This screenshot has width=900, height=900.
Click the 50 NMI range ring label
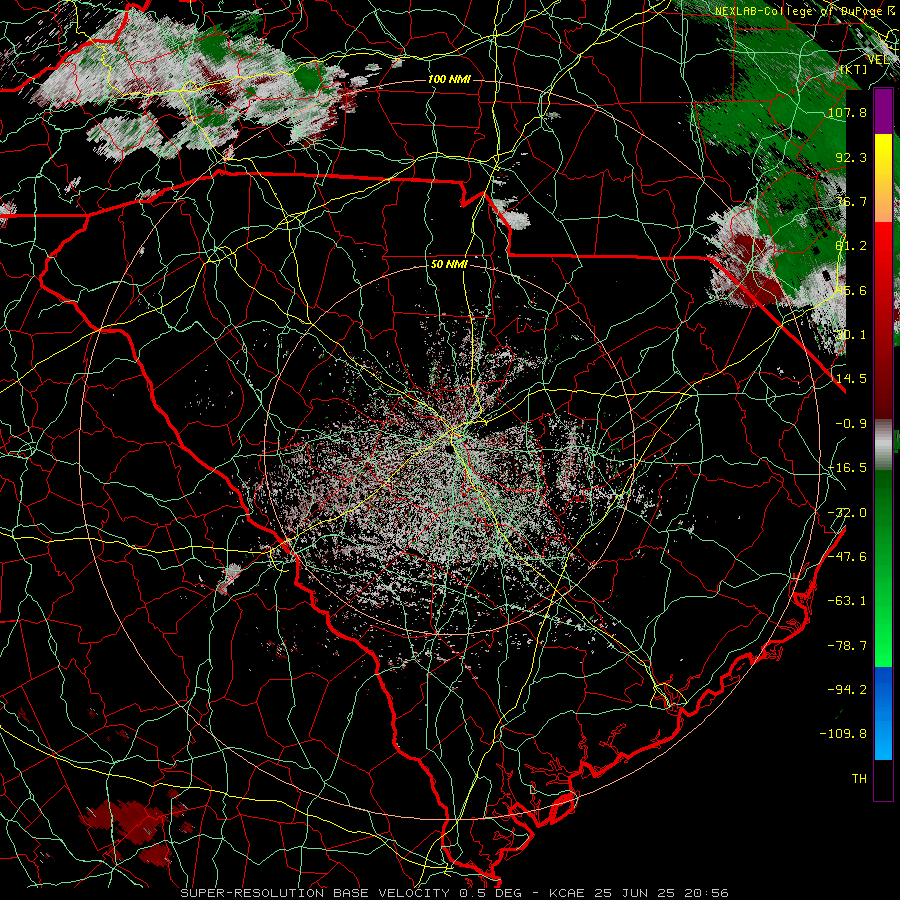(x=449, y=264)
